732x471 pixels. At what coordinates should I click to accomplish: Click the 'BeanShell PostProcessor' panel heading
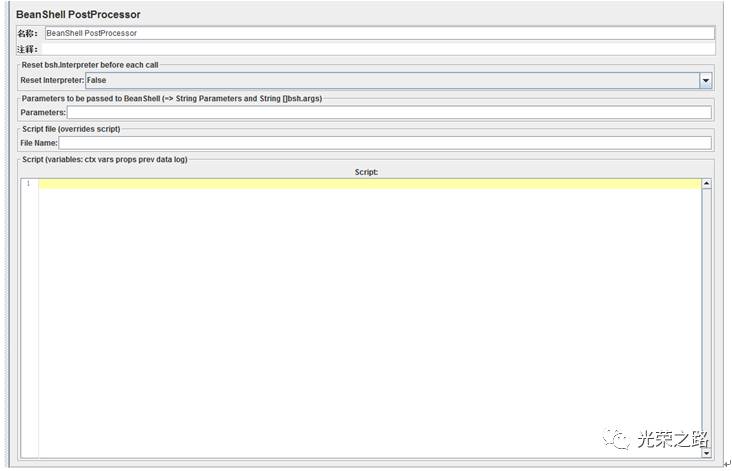[x=78, y=14]
